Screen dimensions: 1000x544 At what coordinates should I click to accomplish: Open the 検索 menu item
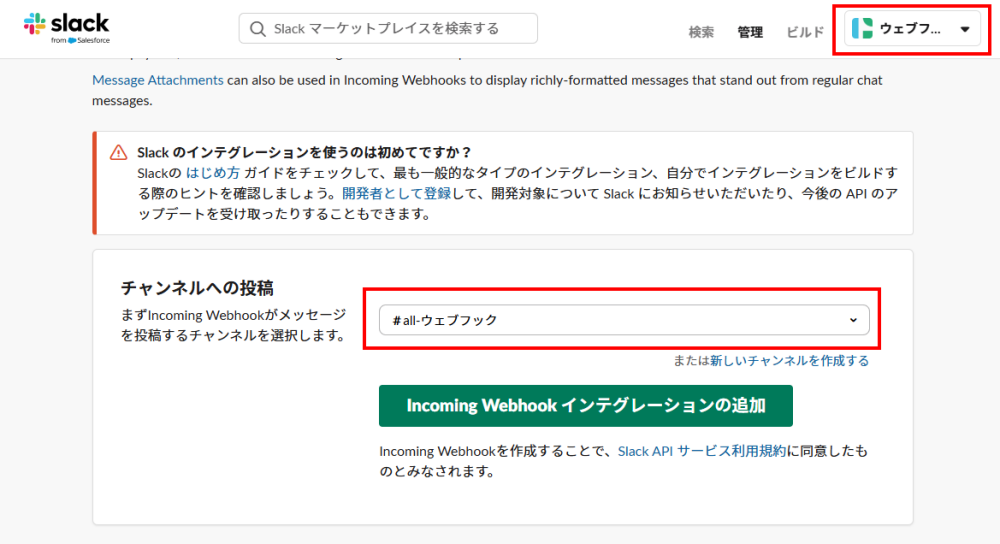(702, 32)
